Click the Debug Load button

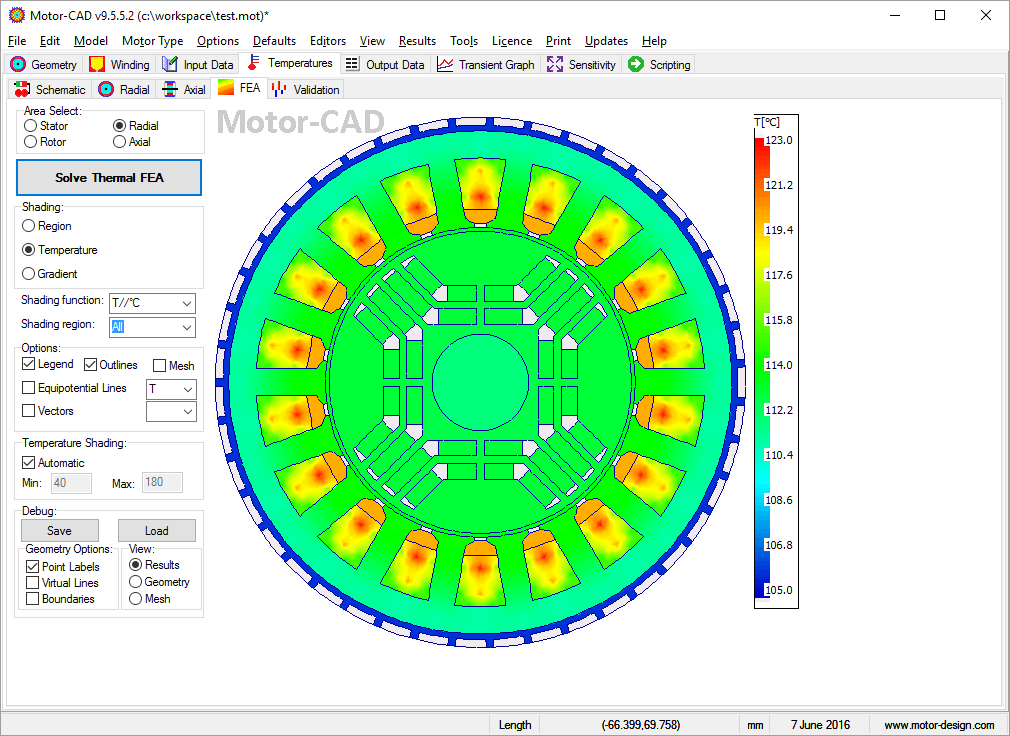pos(157,531)
